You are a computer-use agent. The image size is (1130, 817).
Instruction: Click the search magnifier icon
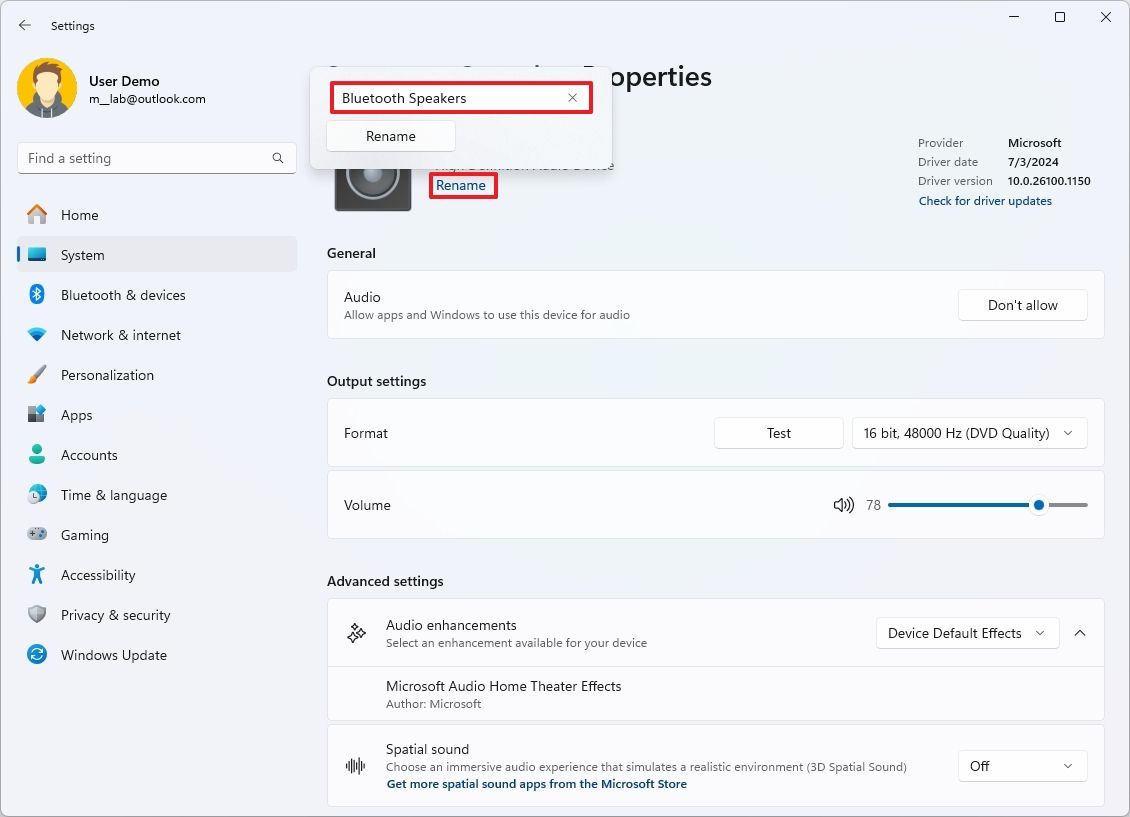pos(278,158)
